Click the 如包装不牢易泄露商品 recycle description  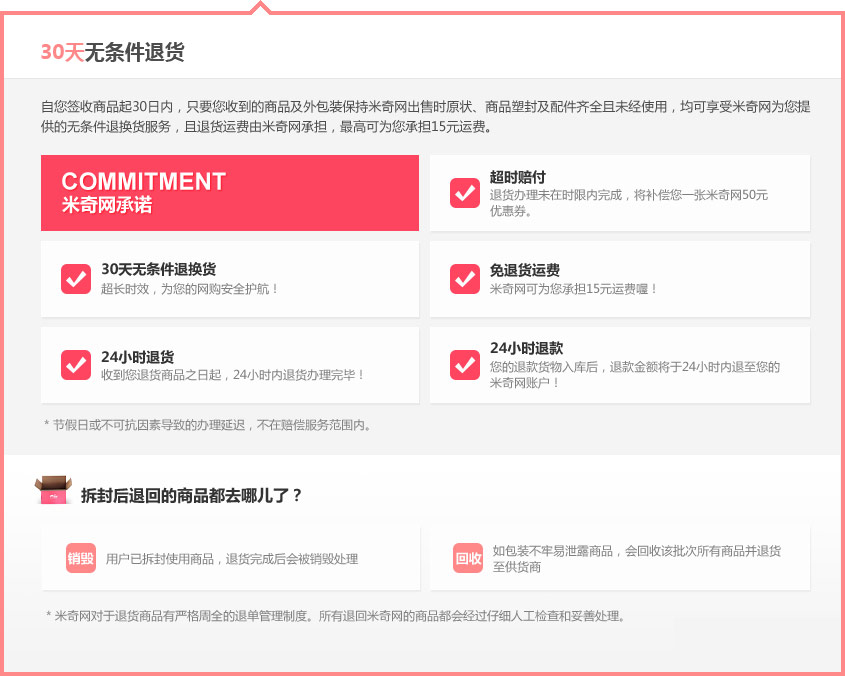click(636, 558)
